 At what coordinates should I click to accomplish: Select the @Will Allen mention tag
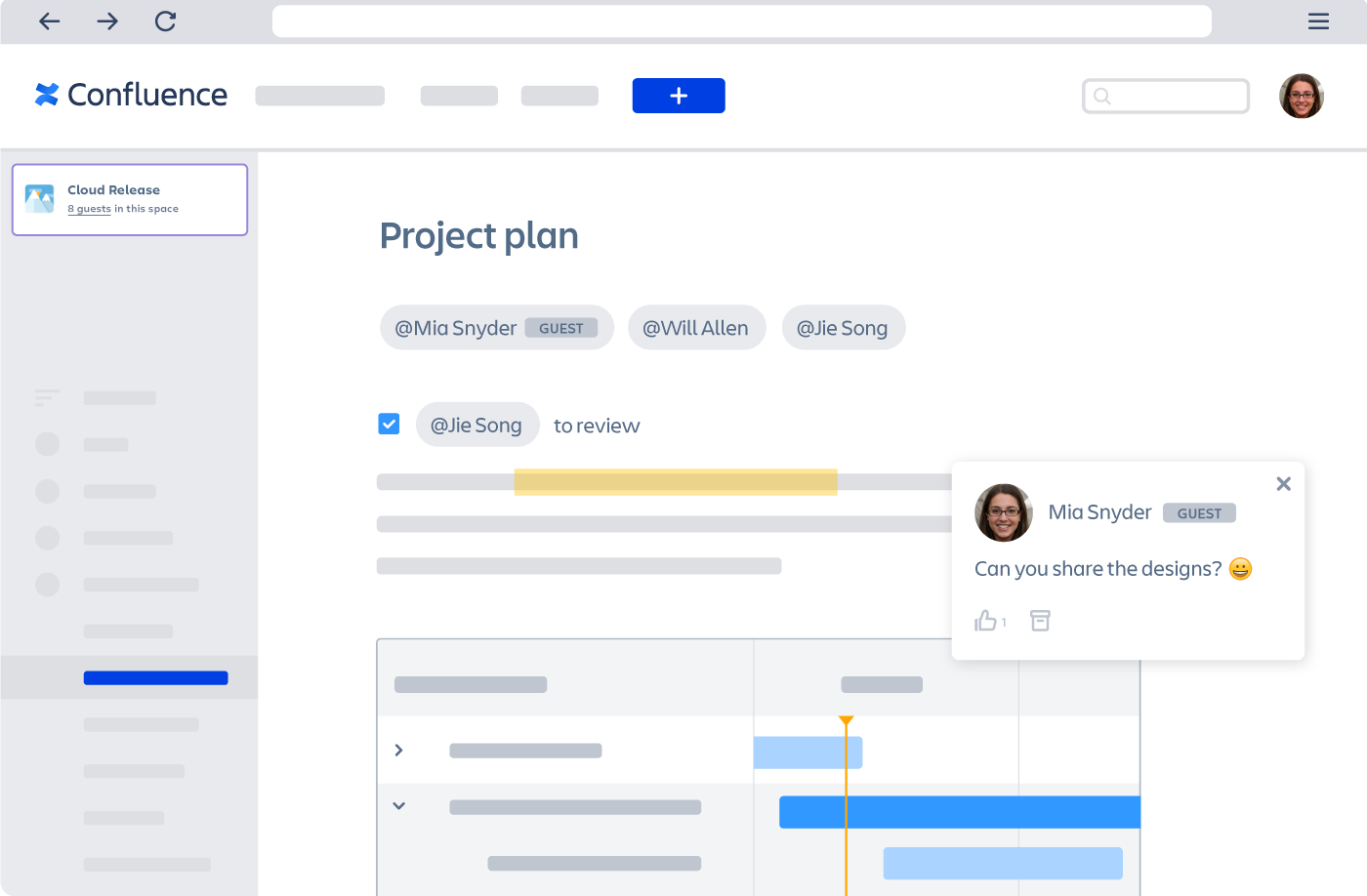(697, 327)
